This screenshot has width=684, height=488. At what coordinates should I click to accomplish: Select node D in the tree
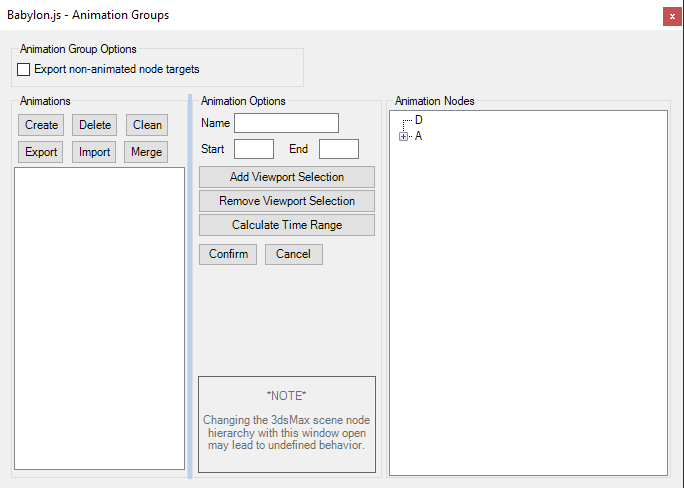click(419, 120)
